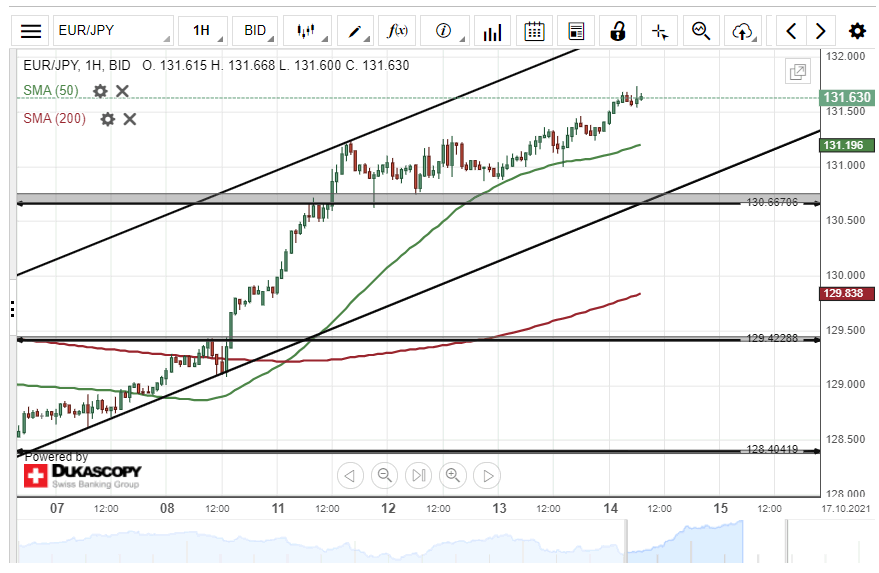Viewport: 879px width, 573px height.
Task: Open the hamburger main menu
Action: pos(31,31)
